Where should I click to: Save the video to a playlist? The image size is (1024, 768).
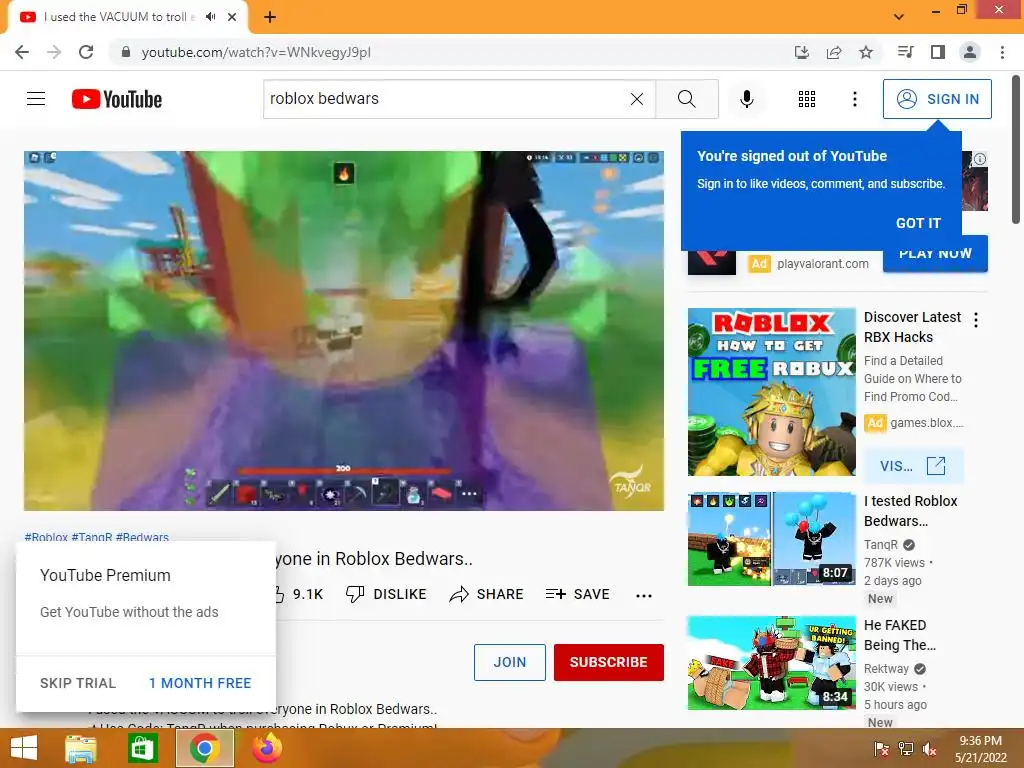[x=577, y=594]
